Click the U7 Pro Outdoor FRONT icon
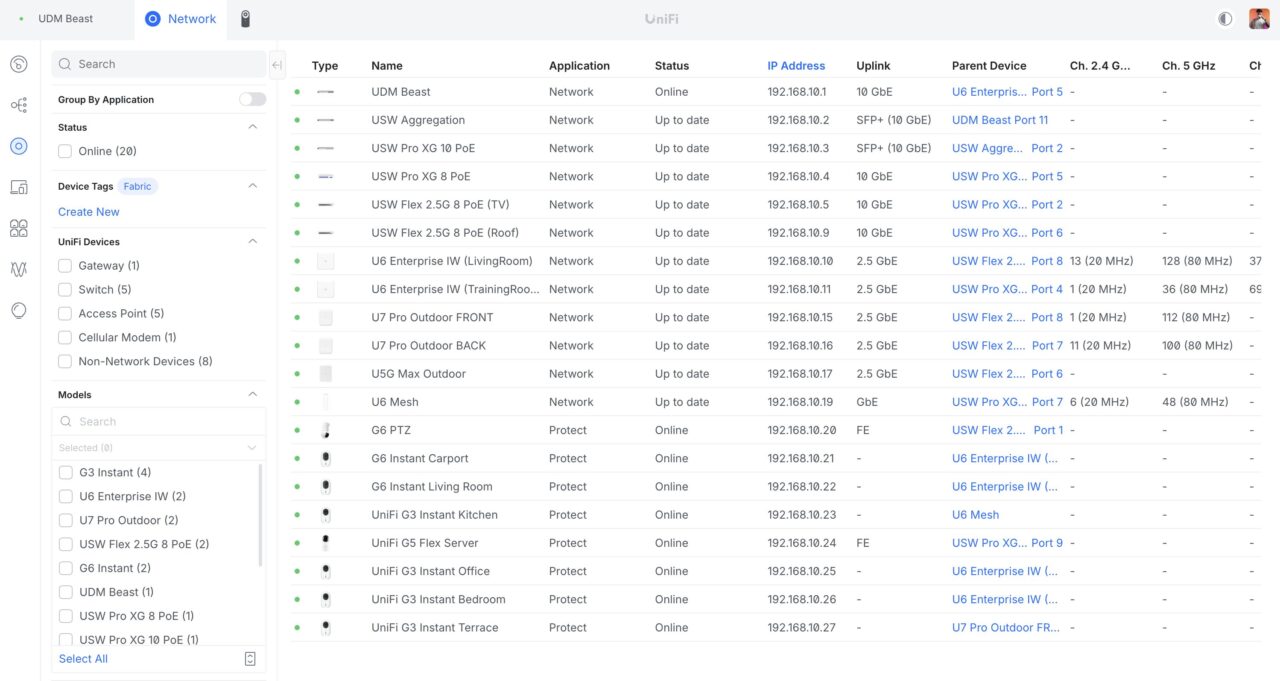Viewport: 1280px width, 681px height. point(325,317)
